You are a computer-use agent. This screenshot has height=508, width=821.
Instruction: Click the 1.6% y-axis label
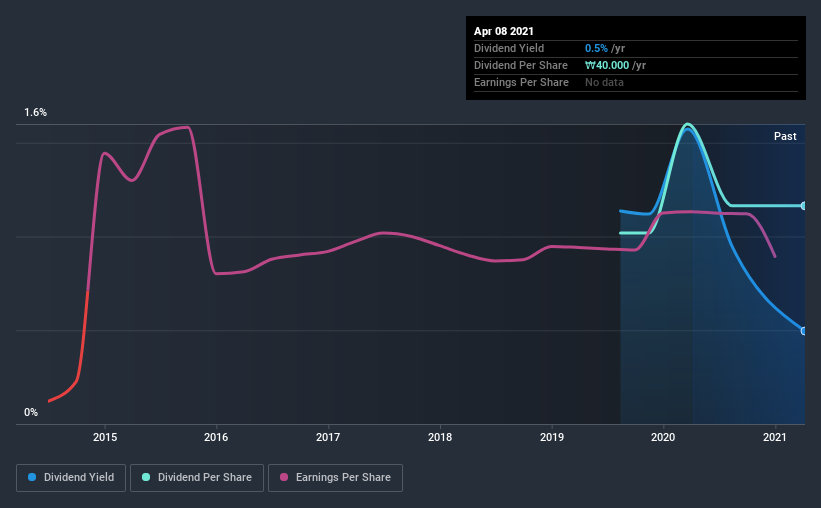tap(35, 113)
